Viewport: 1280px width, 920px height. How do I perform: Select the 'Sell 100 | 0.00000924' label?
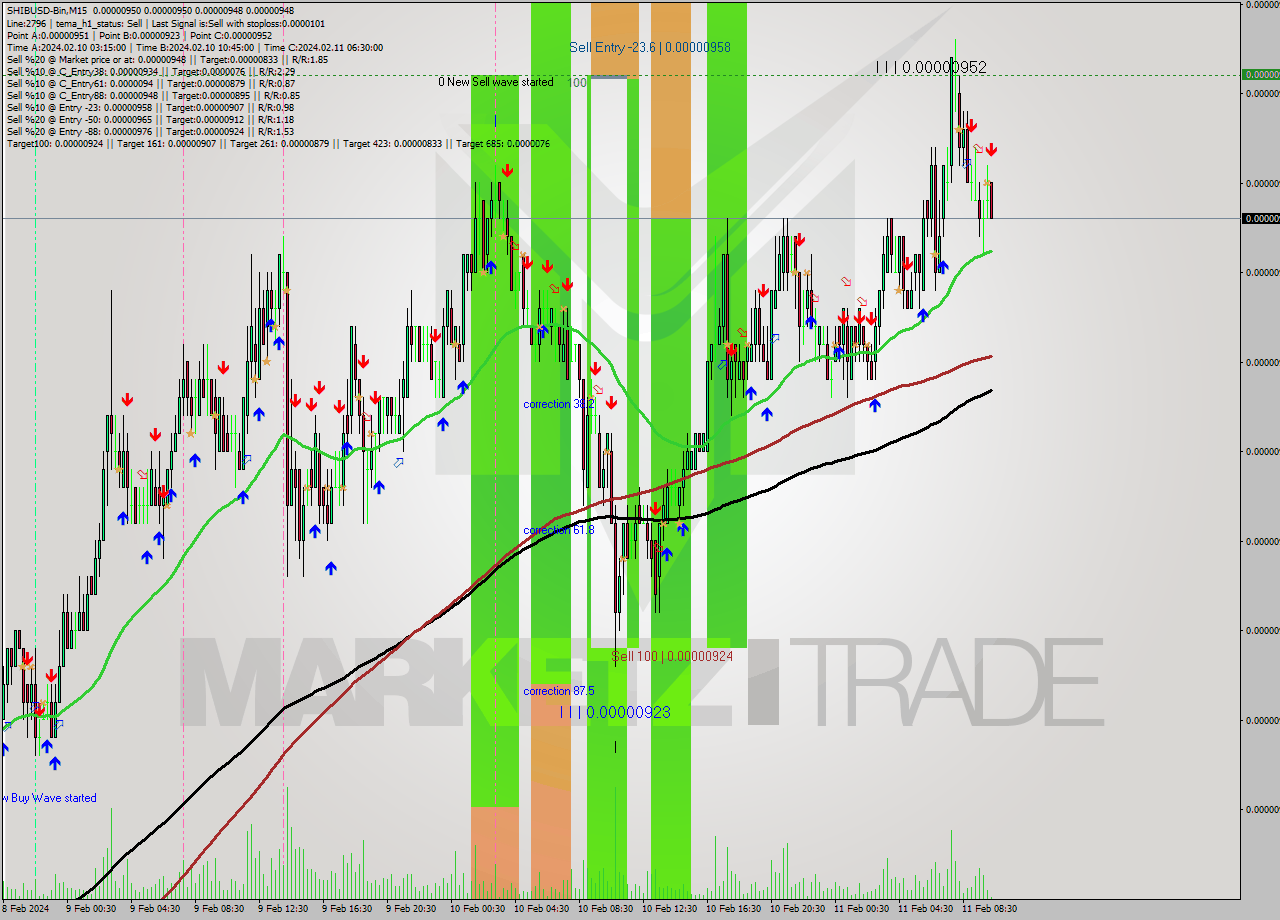coord(672,656)
